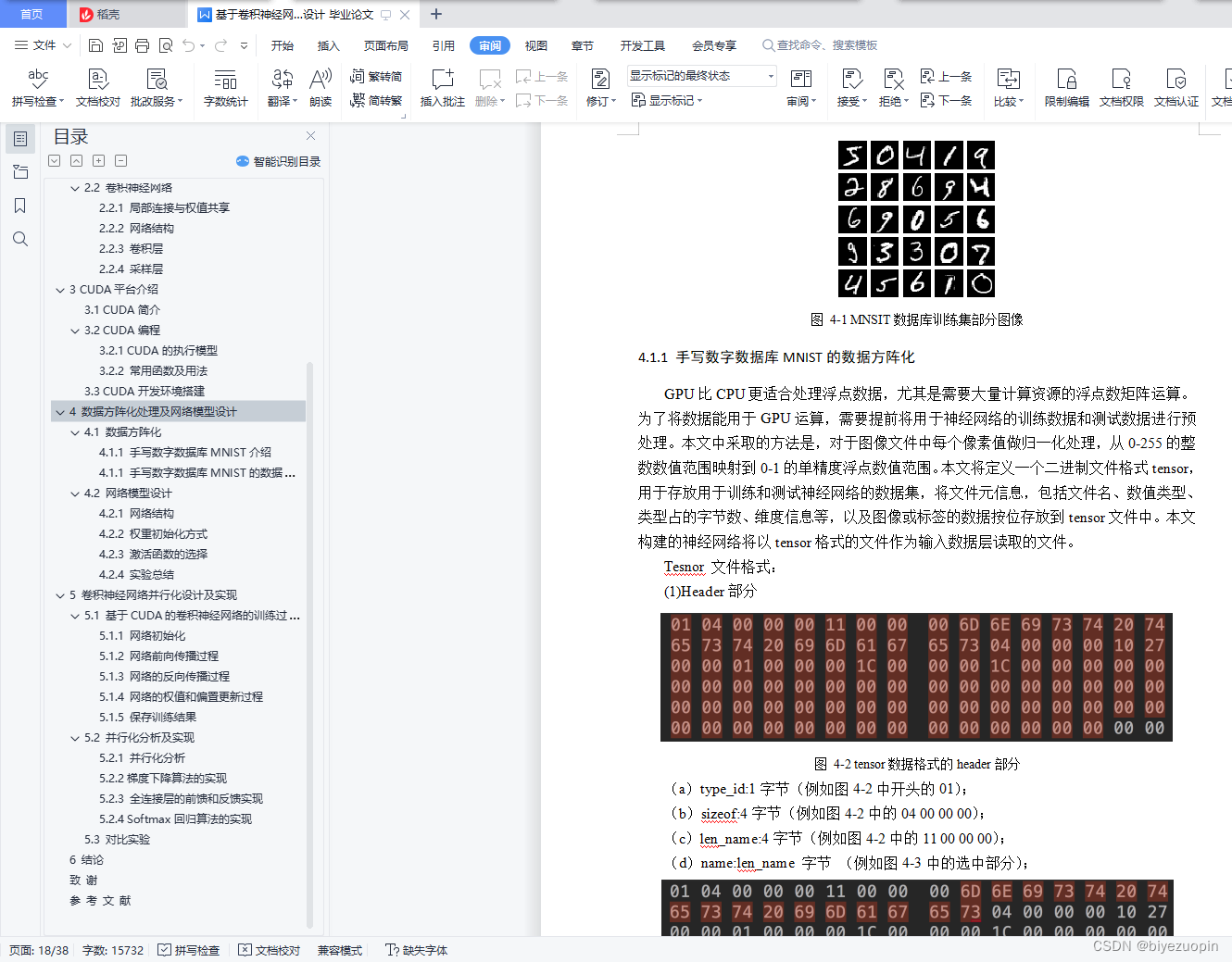Convert text to Simplified Chinese (简转繁)

click(376, 100)
